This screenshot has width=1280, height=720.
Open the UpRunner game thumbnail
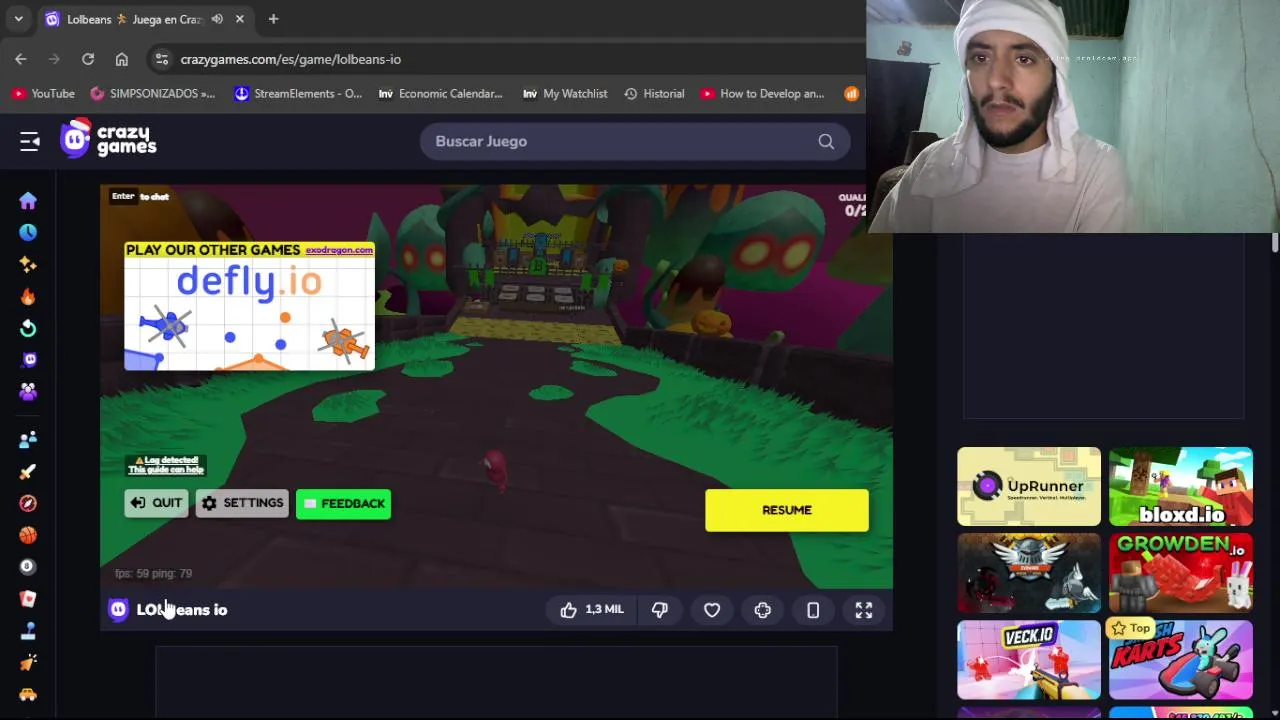pyautogui.click(x=1029, y=486)
